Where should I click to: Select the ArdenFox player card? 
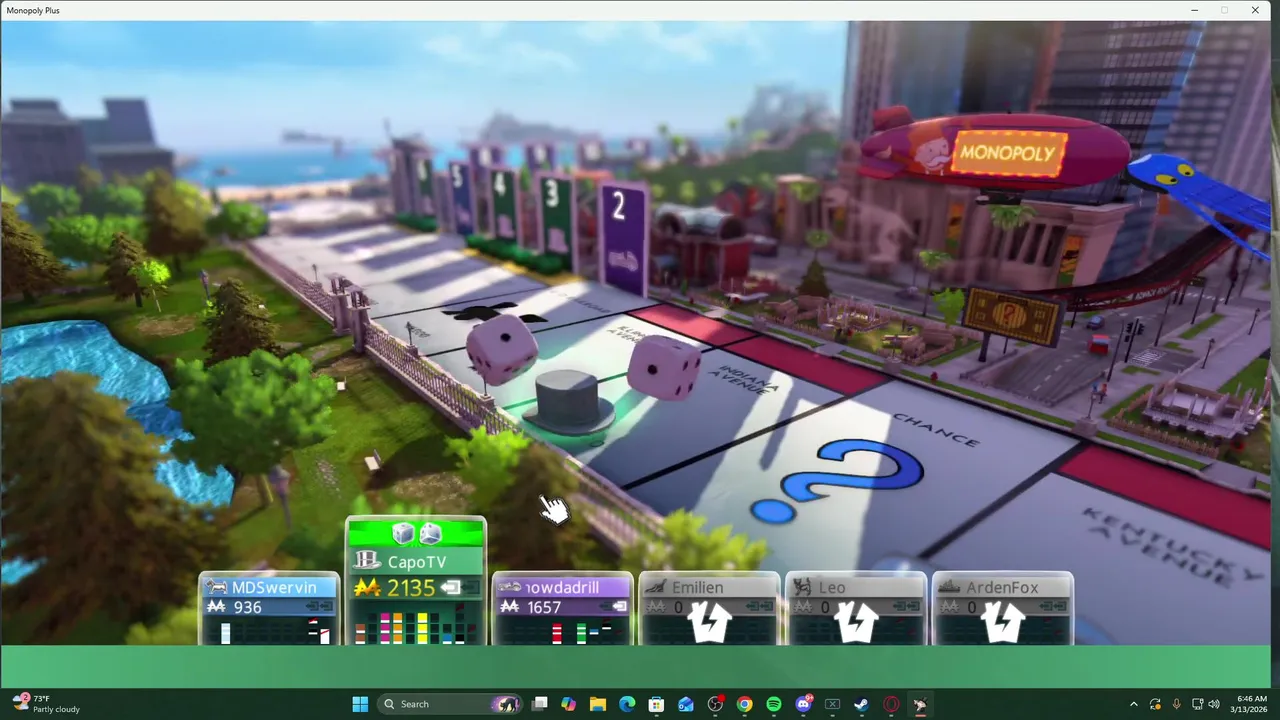point(1003,609)
